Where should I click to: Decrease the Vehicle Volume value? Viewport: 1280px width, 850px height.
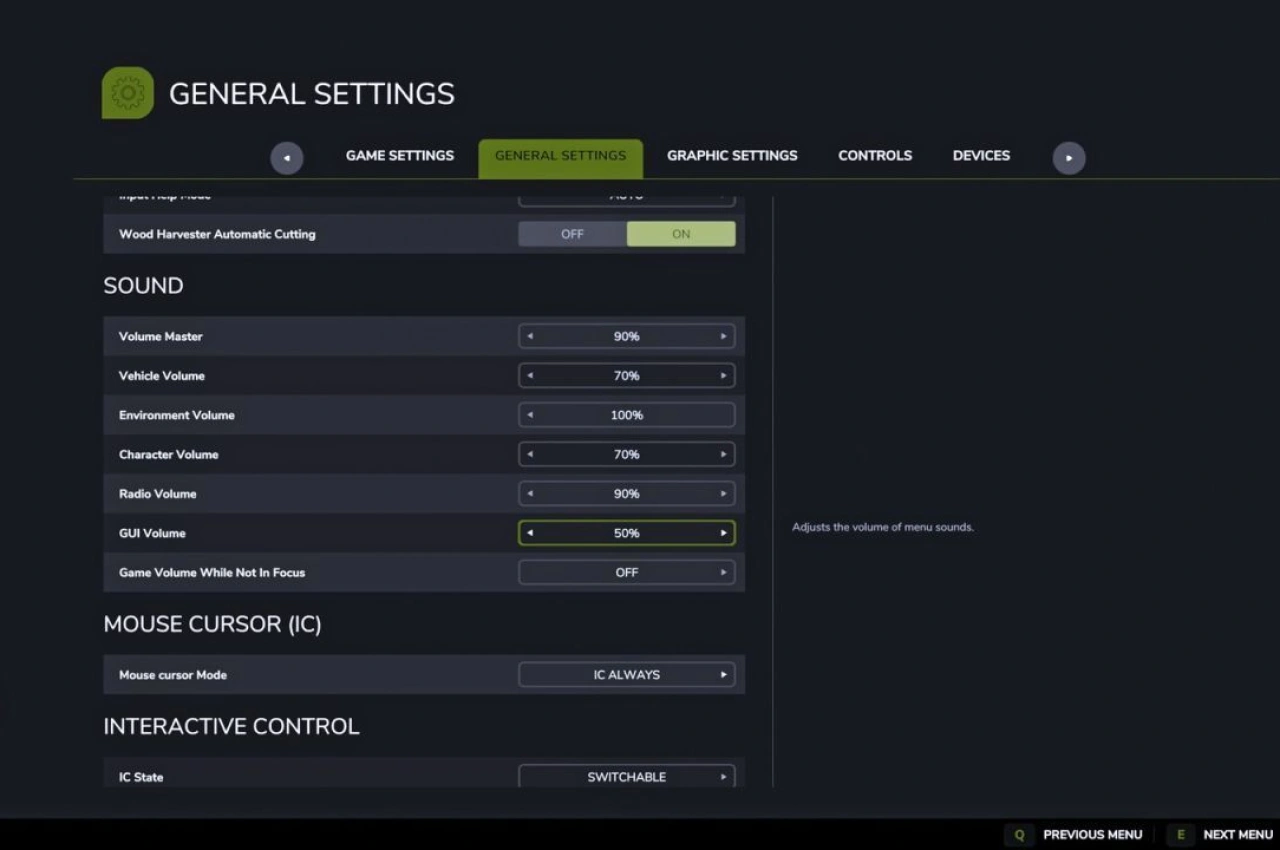pyautogui.click(x=529, y=375)
